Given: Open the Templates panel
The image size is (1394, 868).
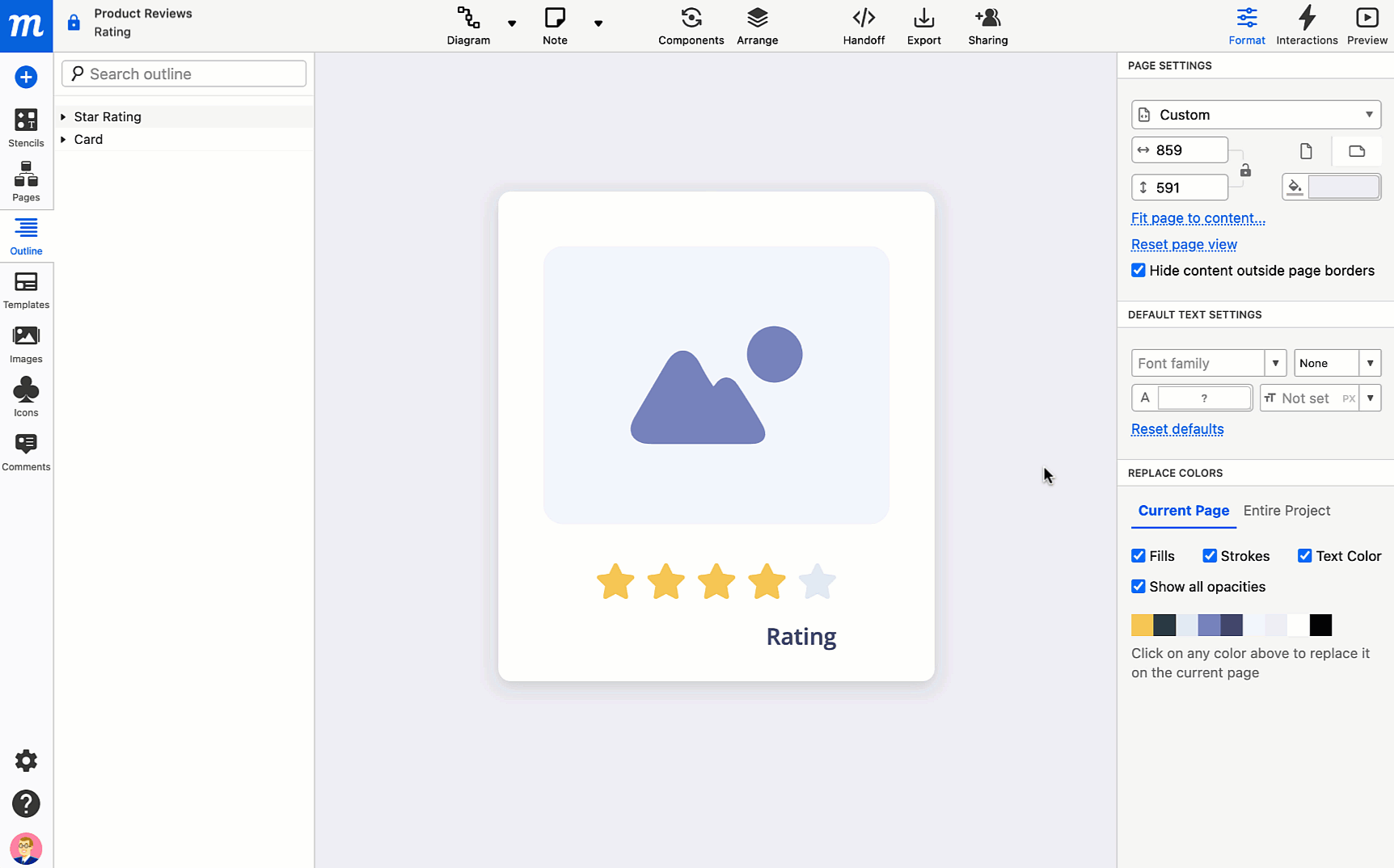Looking at the screenshot, I should 26,290.
